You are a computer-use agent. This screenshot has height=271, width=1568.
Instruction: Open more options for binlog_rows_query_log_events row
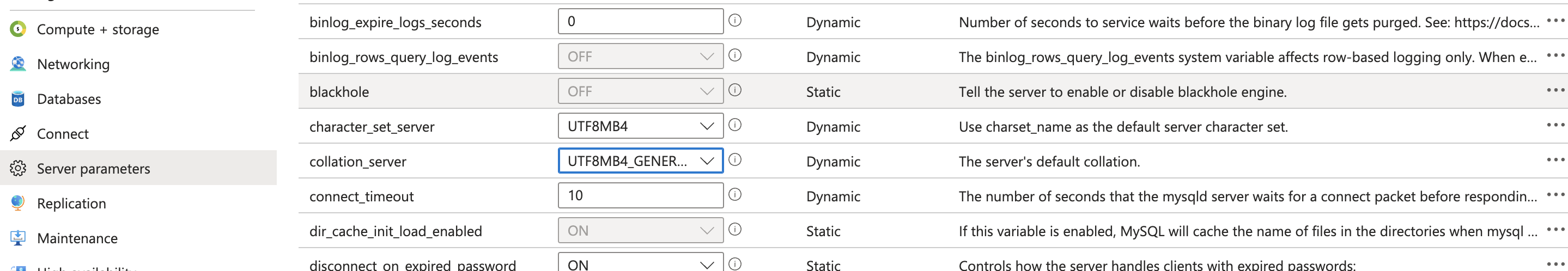(1555, 56)
